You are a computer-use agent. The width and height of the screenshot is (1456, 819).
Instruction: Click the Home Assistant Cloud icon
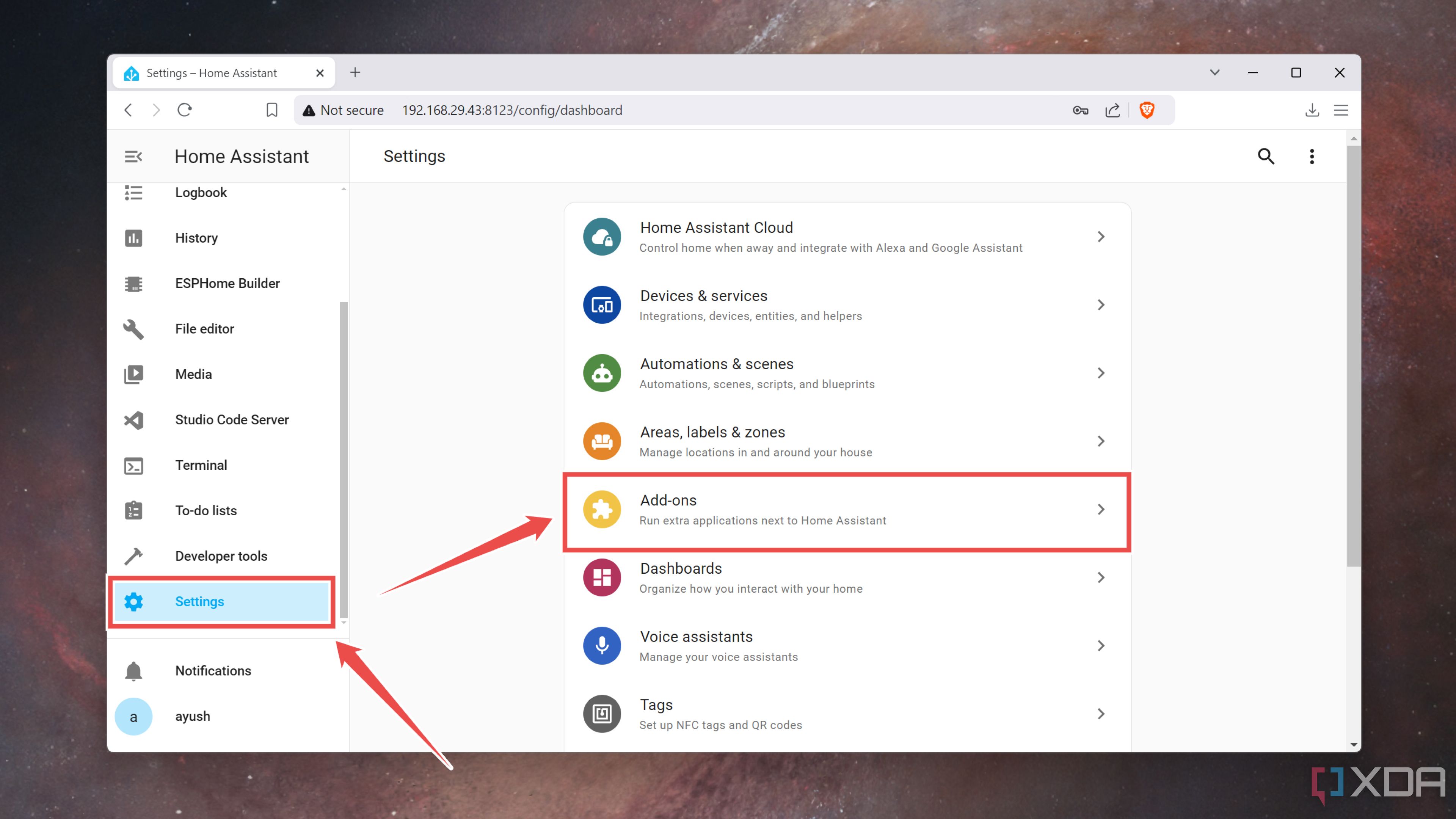pyautogui.click(x=602, y=237)
